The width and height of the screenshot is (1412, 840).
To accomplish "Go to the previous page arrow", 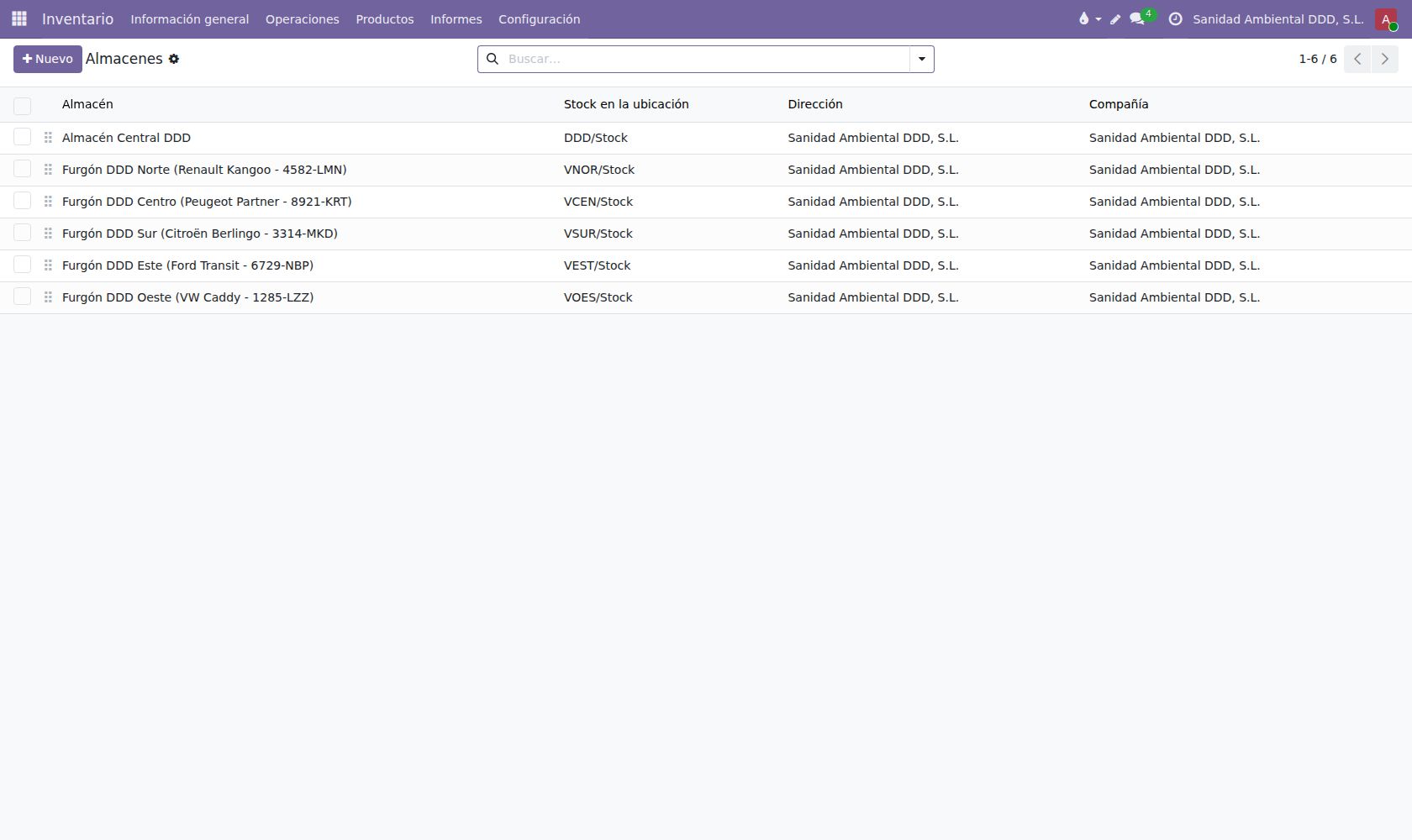I will (x=1357, y=59).
